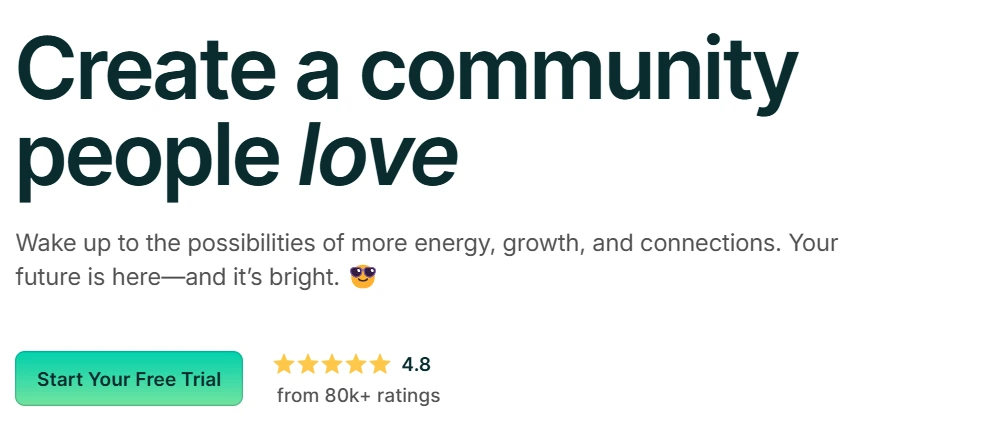985x436 pixels.
Task: Click the sunglasses smiley emoji
Action: (x=363, y=276)
